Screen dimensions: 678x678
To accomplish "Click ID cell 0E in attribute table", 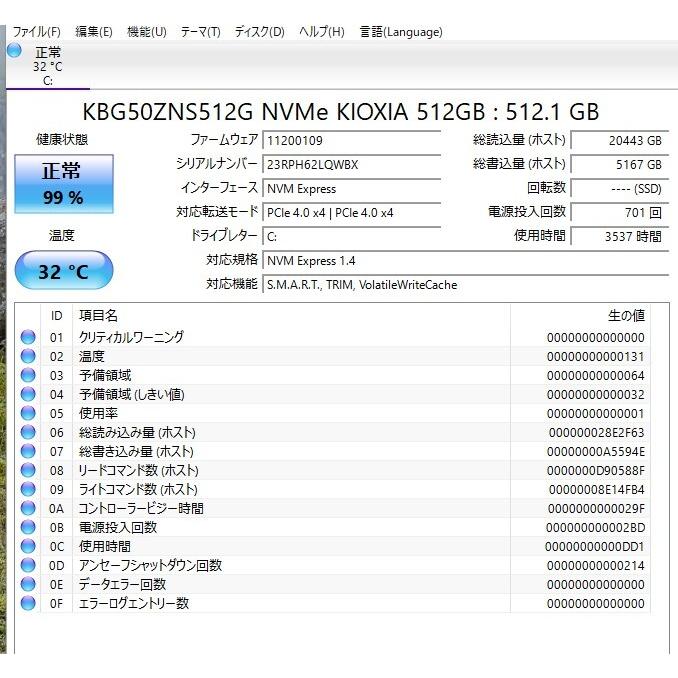I will pyautogui.click(x=57, y=585).
